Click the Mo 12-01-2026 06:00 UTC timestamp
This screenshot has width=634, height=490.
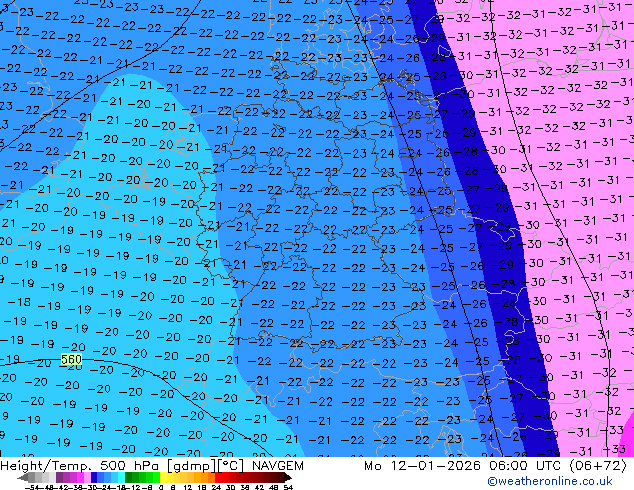(495, 466)
